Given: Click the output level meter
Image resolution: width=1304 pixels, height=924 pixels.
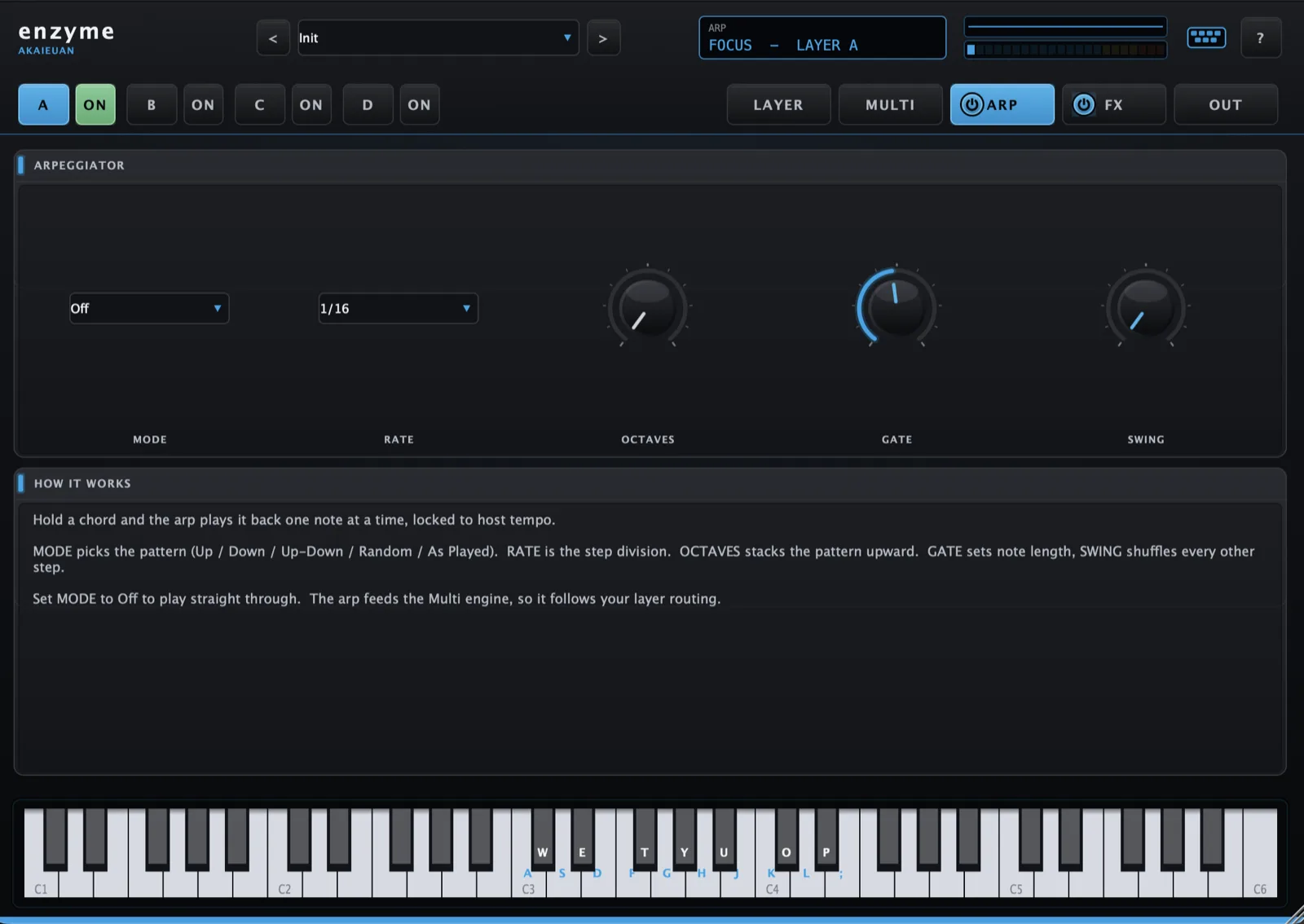Looking at the screenshot, I should 1065,50.
